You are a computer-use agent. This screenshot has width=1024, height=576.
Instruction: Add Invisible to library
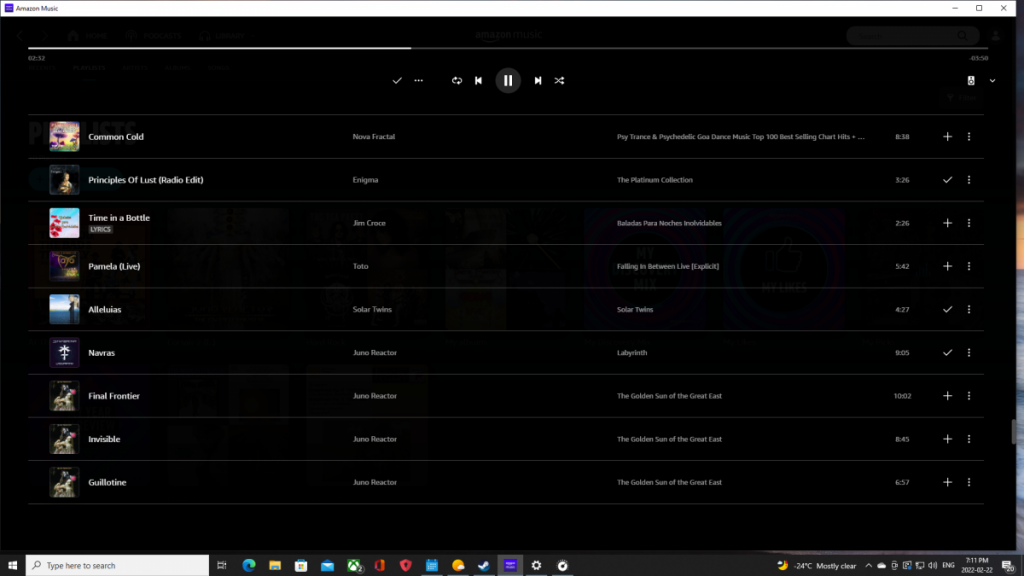coord(947,439)
